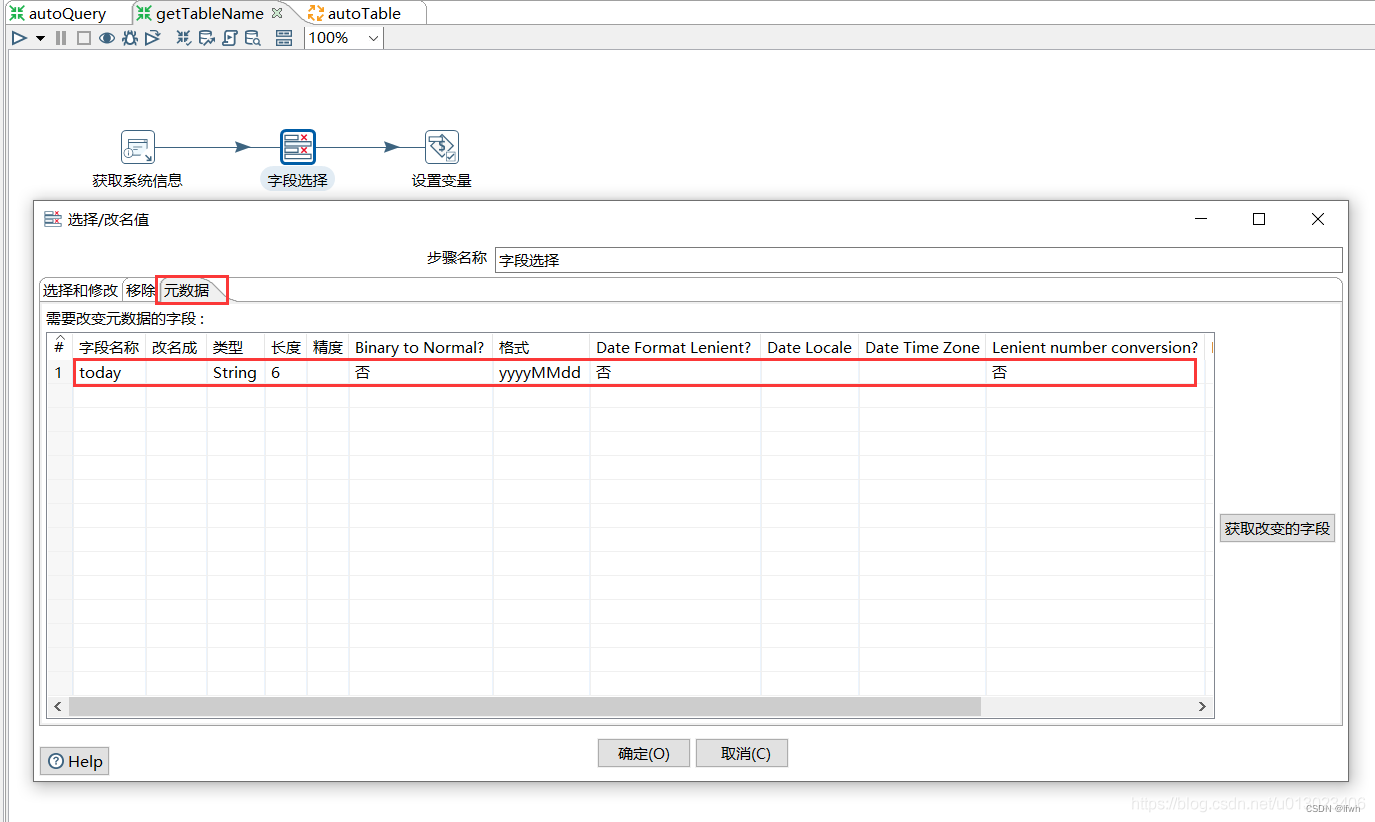Toggle the execution results pane icon
Image resolution: width=1375 pixels, height=822 pixels.
(x=284, y=38)
